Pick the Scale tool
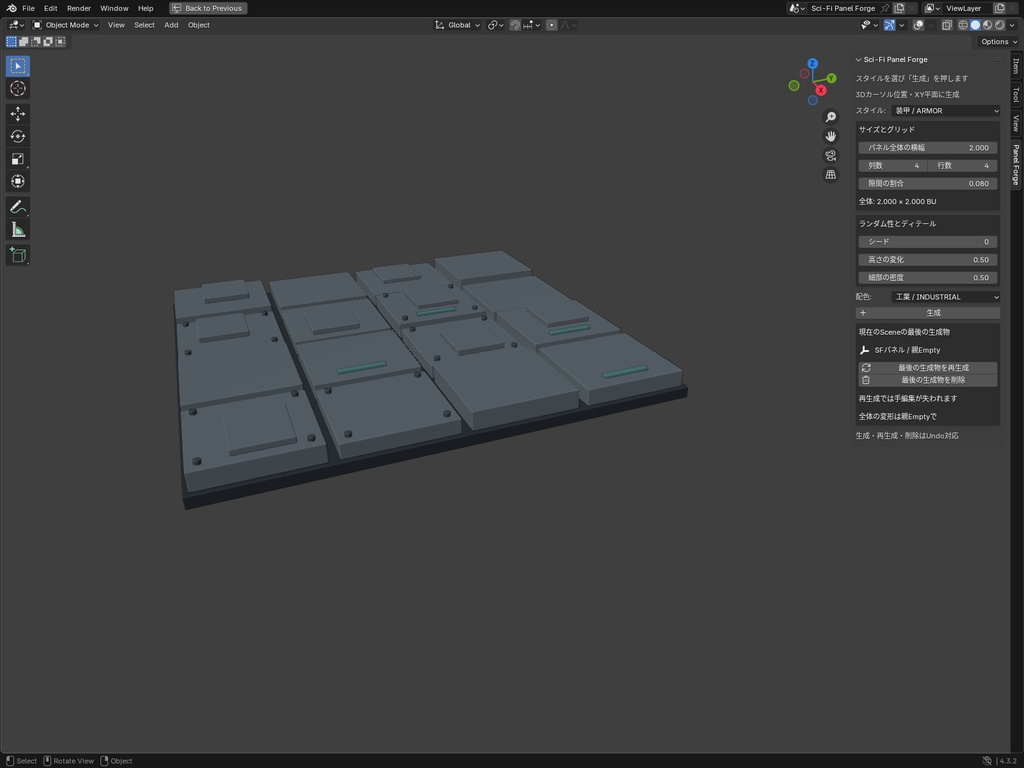Viewport: 1024px width, 768px height. point(18,159)
